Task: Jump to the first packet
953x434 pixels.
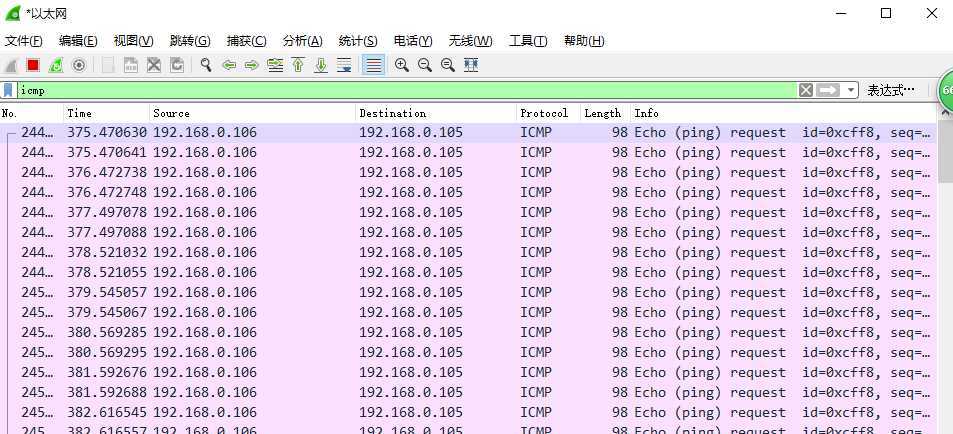Action: tap(298, 65)
